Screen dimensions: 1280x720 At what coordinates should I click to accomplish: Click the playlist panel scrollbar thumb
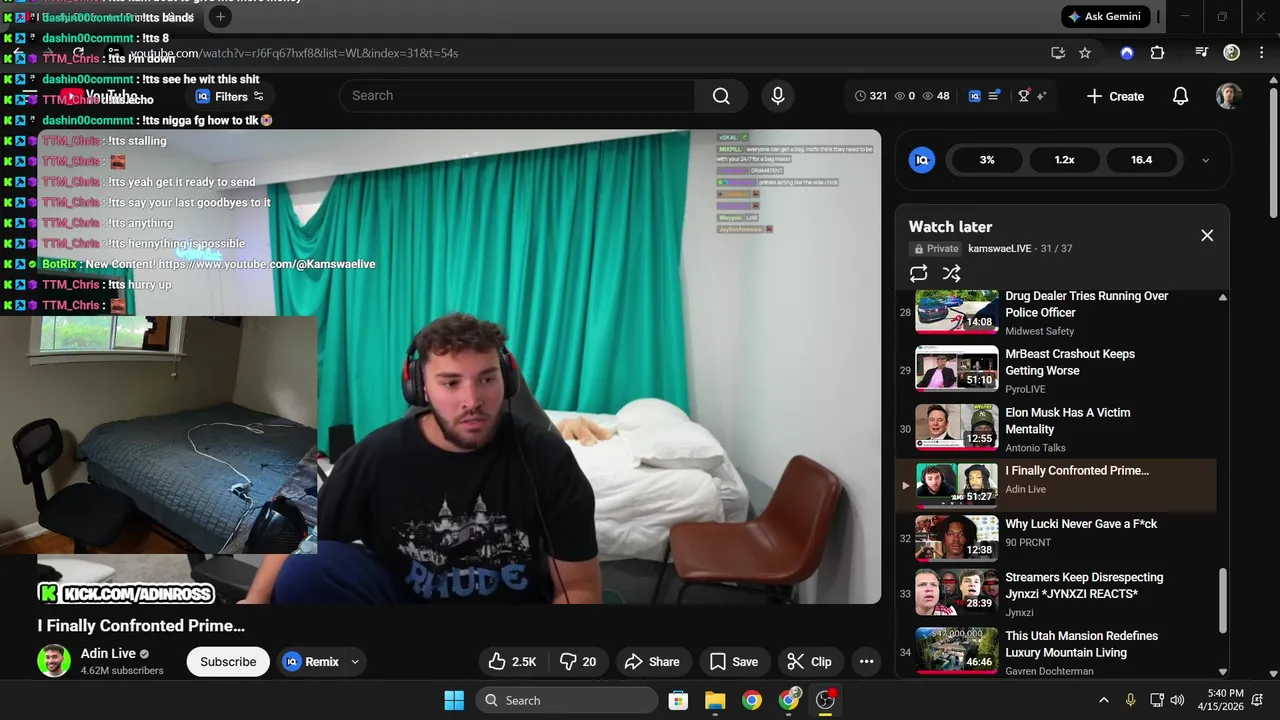1222,600
